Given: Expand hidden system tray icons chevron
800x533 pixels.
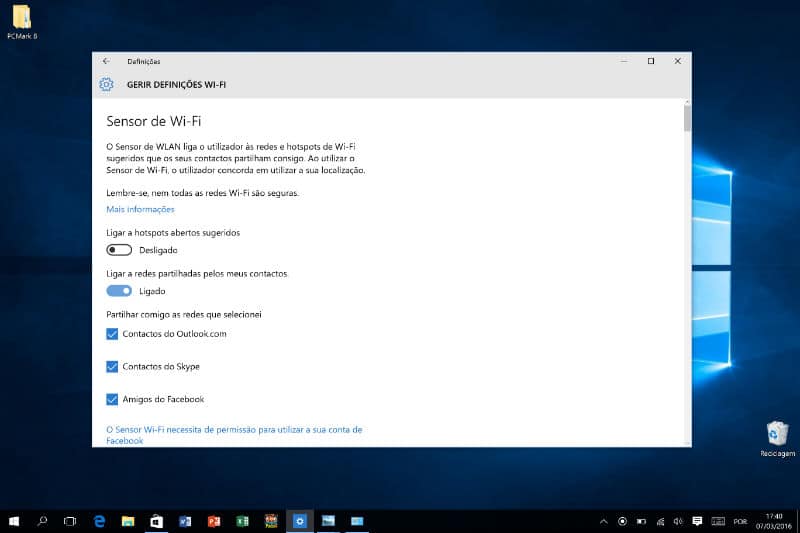Looking at the screenshot, I should coord(603,521).
